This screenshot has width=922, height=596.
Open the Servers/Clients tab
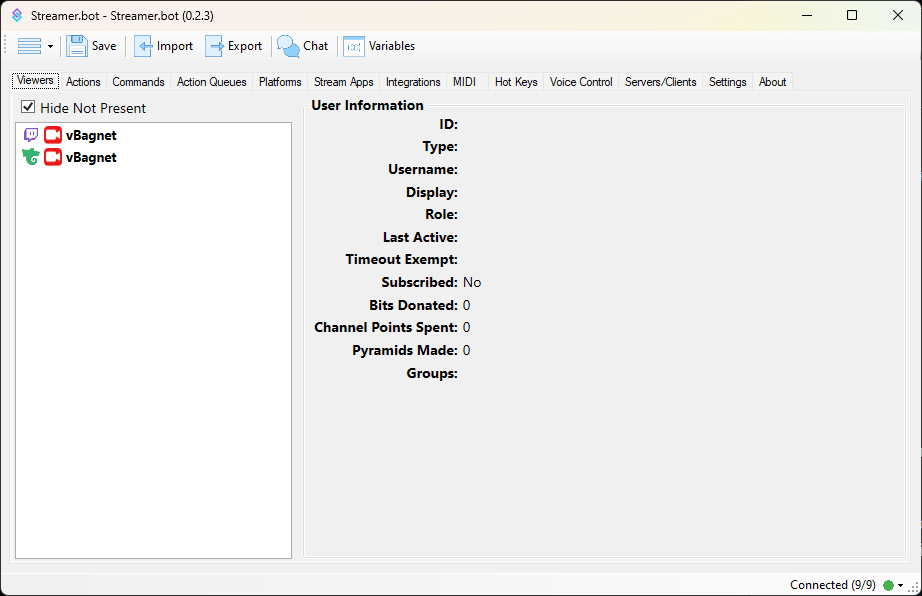tap(660, 82)
